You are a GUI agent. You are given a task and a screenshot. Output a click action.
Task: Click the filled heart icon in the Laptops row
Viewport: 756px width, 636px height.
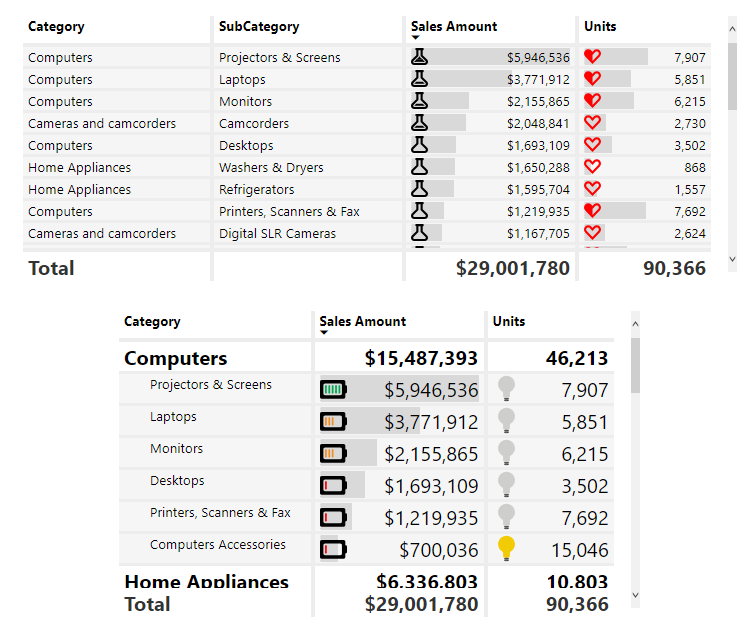click(x=592, y=79)
